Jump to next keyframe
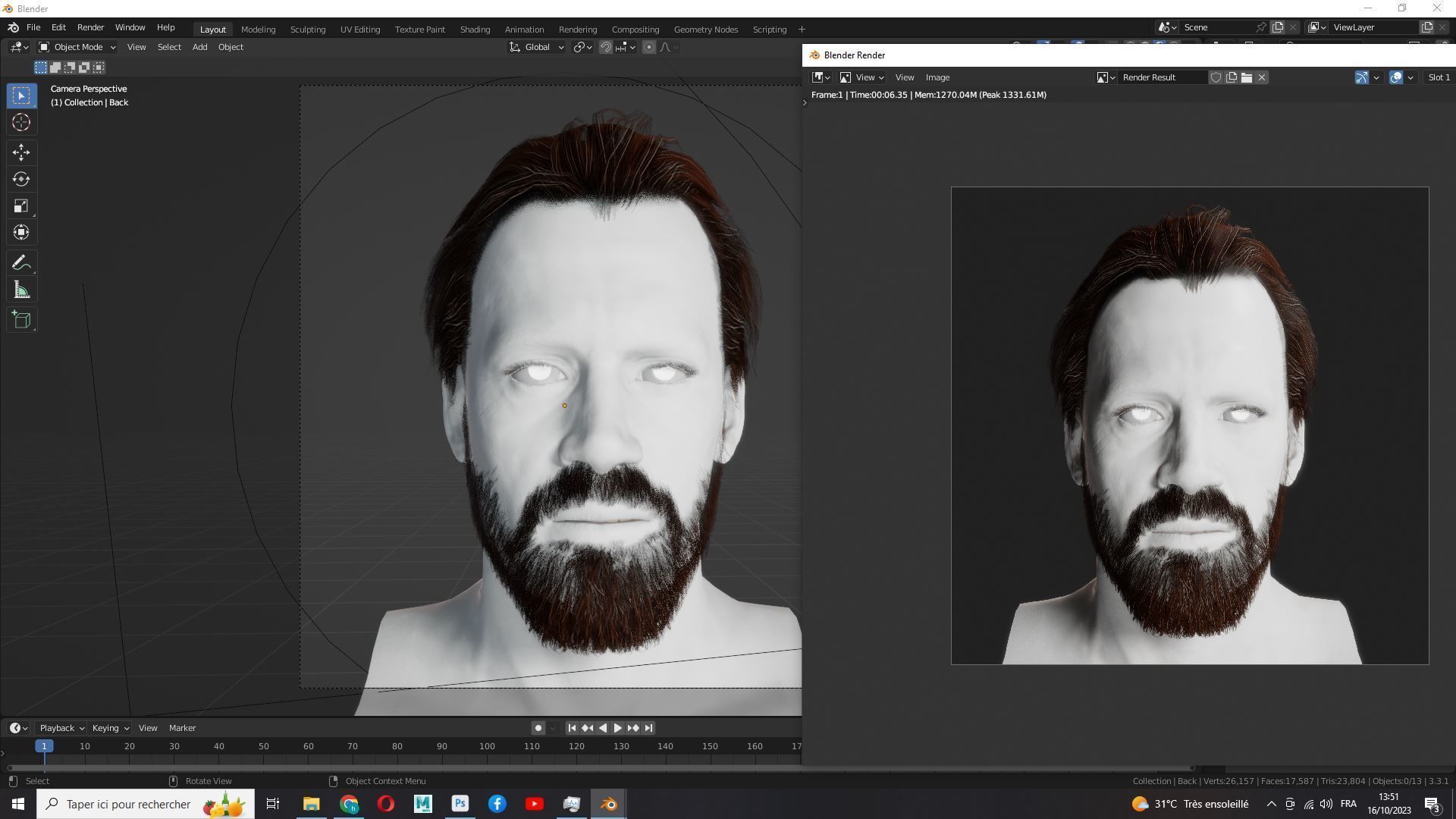Viewport: 1456px width, 819px height. (633, 728)
